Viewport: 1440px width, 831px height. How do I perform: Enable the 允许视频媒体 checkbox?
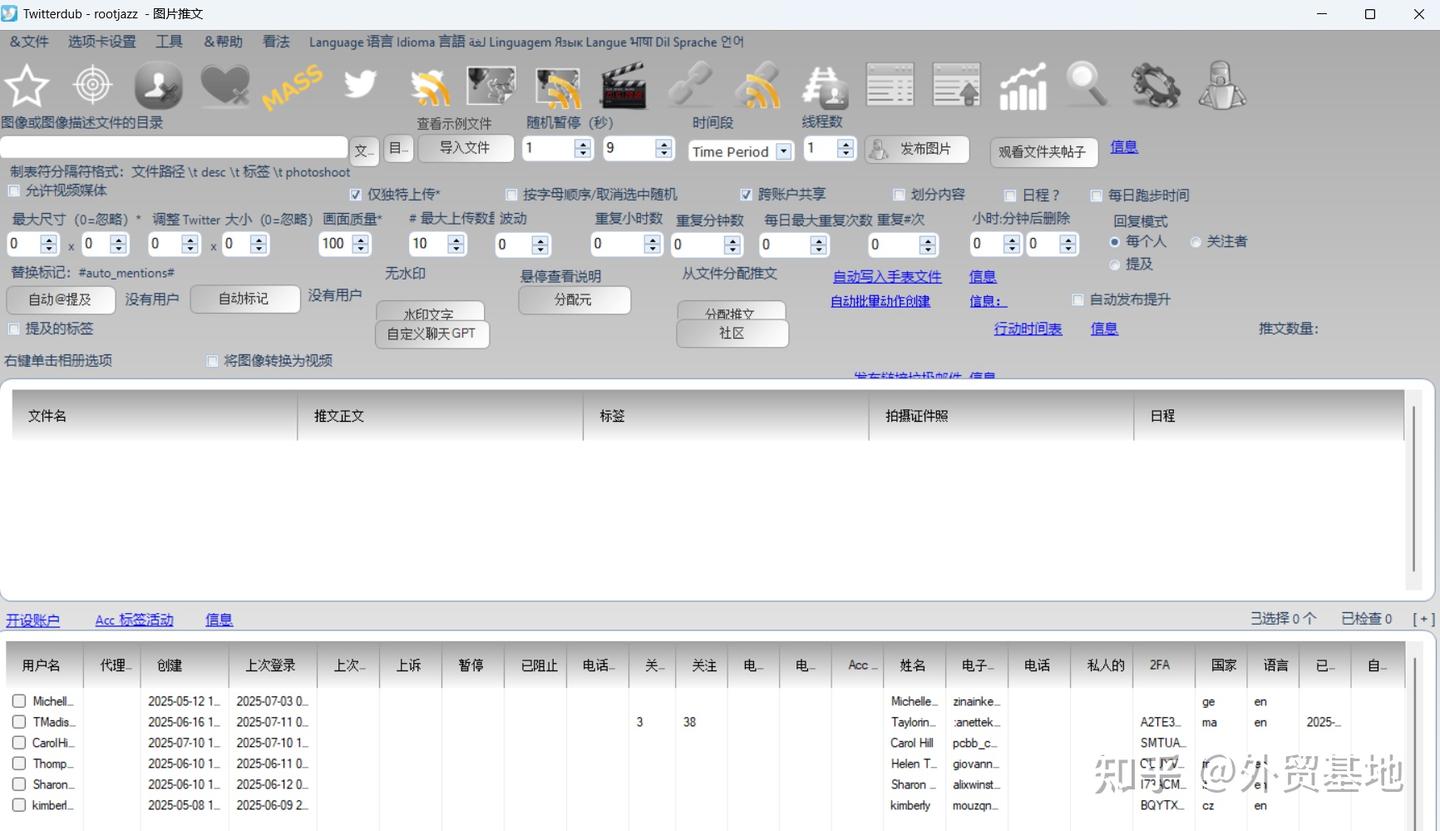[14, 190]
